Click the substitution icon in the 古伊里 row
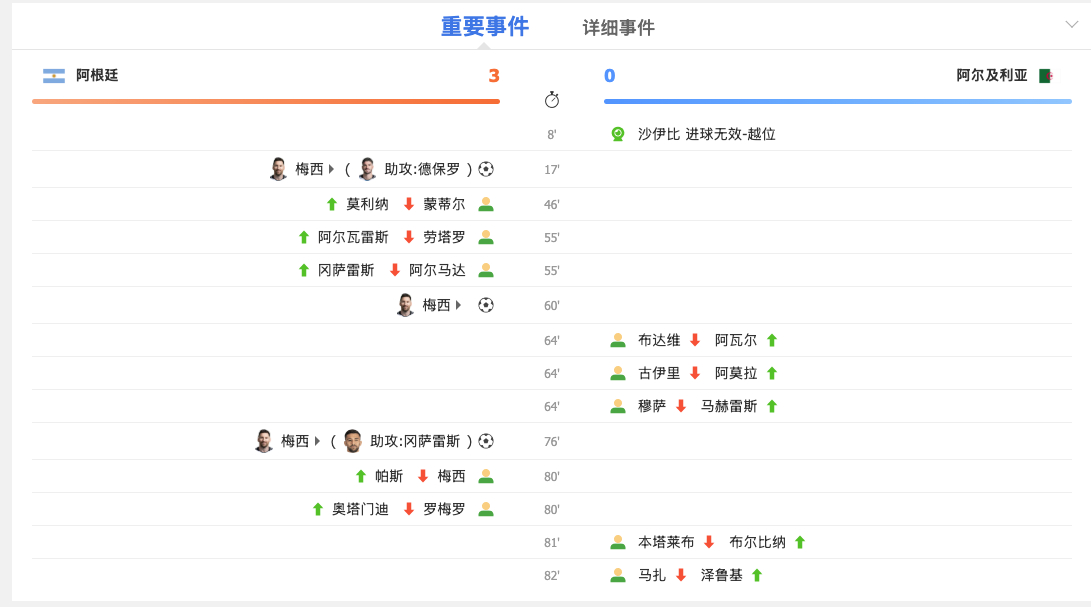Viewport: 1091px width, 607px height. point(617,373)
